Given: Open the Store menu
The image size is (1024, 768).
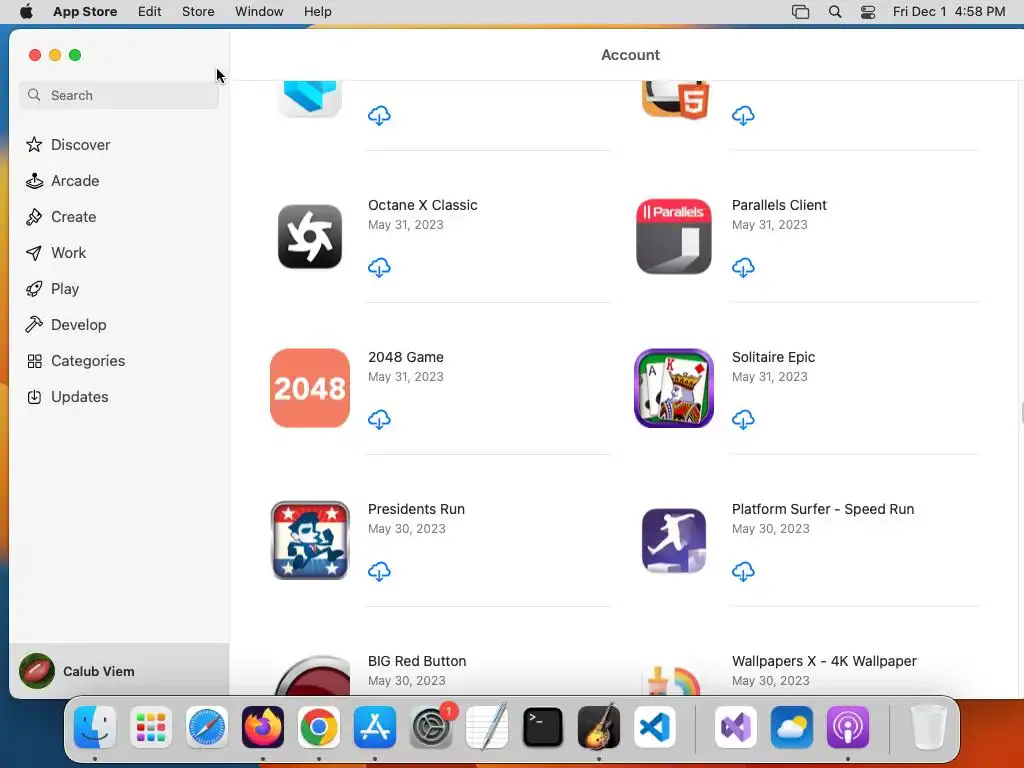Looking at the screenshot, I should [x=198, y=12].
